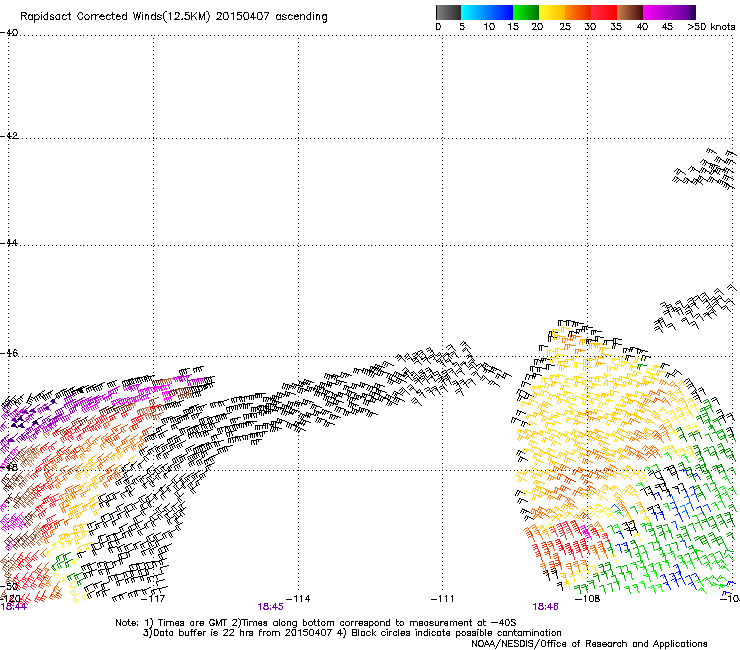740x650 pixels.
Task: Click the 'Data buffer is 22 hrs' note line
Action: tap(352, 633)
